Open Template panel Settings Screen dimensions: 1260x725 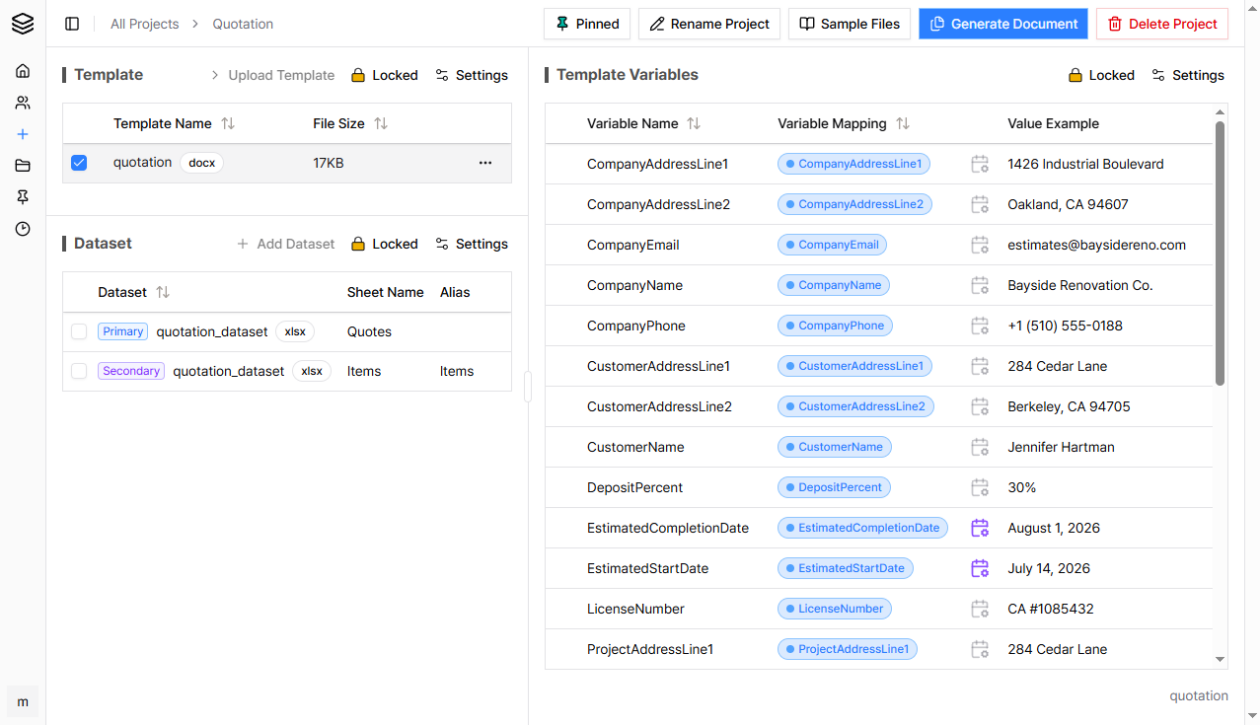coord(472,75)
